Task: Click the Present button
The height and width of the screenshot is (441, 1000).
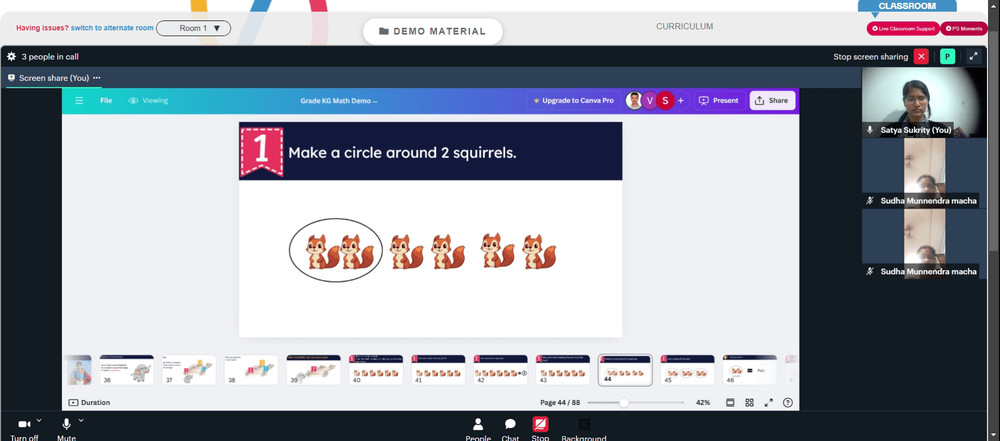Action: coord(719,101)
